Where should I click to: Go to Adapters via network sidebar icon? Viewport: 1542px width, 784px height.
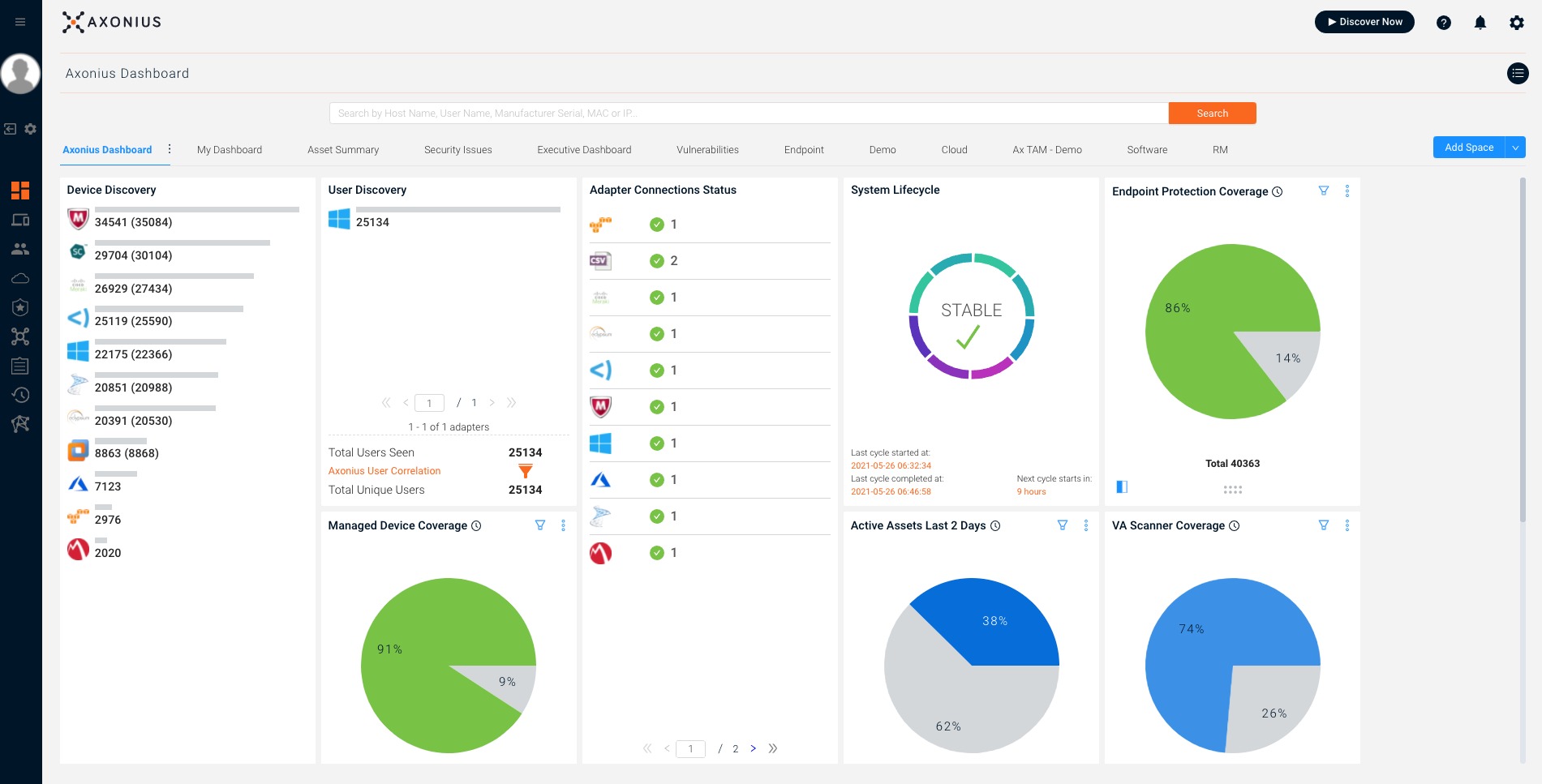(20, 336)
